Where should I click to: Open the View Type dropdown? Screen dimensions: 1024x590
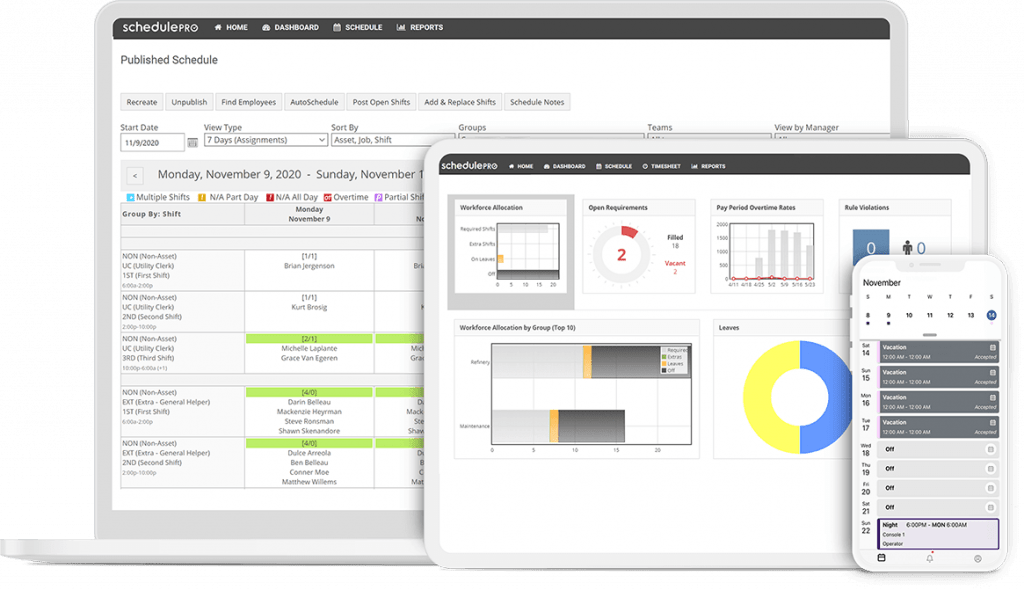[x=266, y=140]
